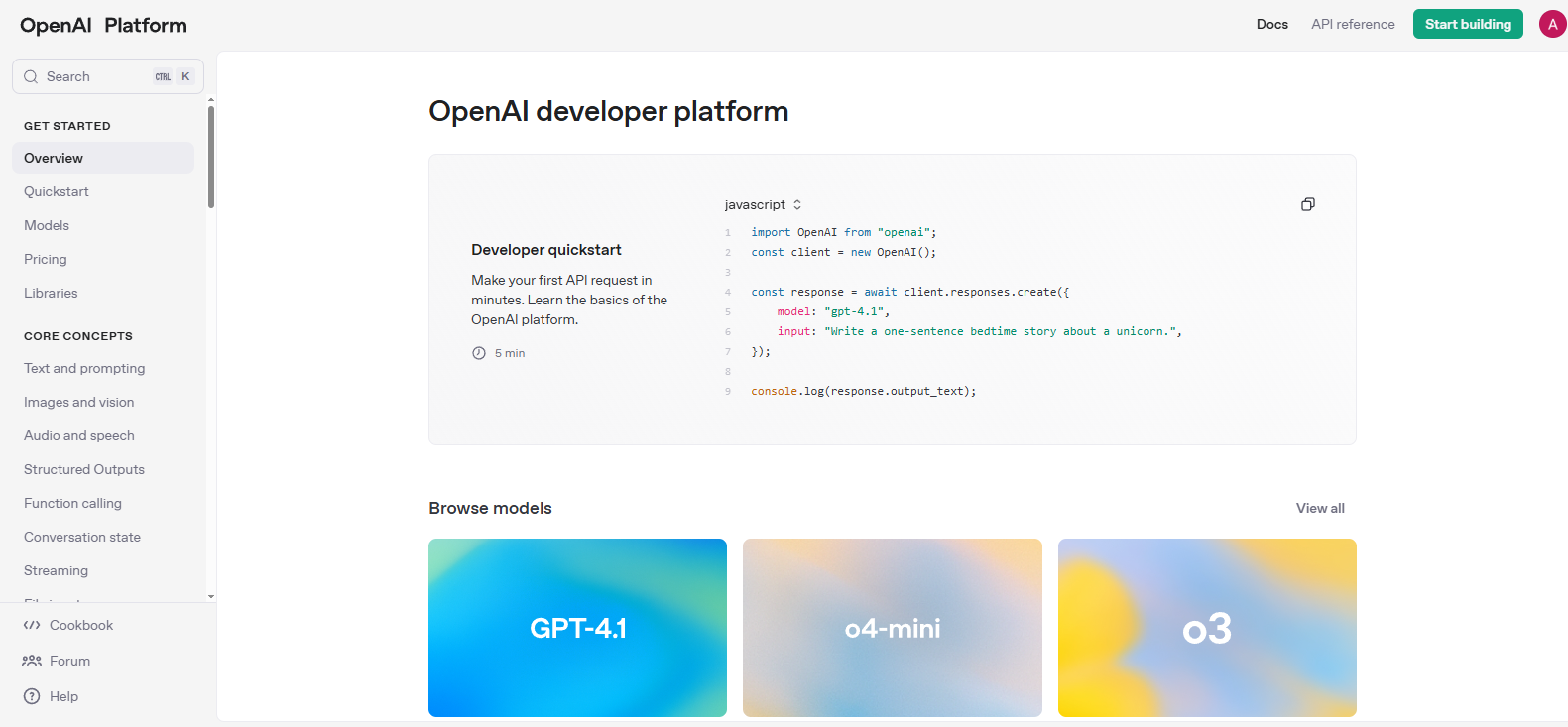The height and width of the screenshot is (727, 1568).
Task: Open the javascript language dropdown
Action: [763, 205]
